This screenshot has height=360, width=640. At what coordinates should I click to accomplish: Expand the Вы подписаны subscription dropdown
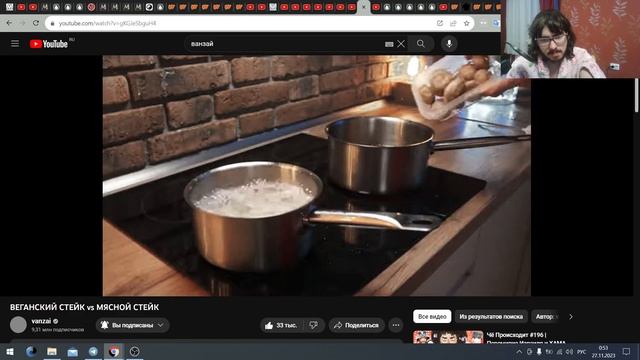coord(132,325)
